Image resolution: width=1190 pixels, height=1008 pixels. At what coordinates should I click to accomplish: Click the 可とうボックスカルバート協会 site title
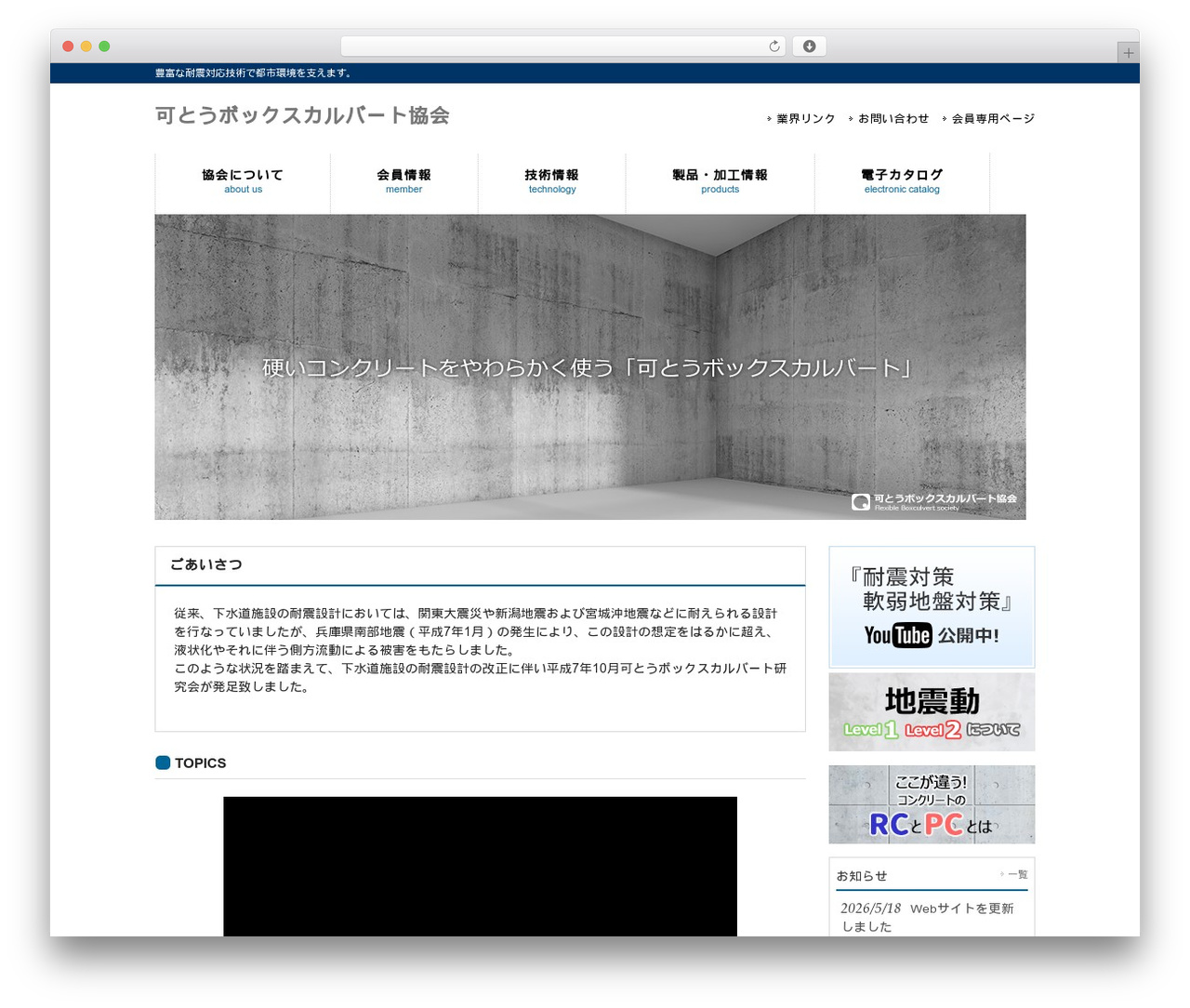[302, 115]
